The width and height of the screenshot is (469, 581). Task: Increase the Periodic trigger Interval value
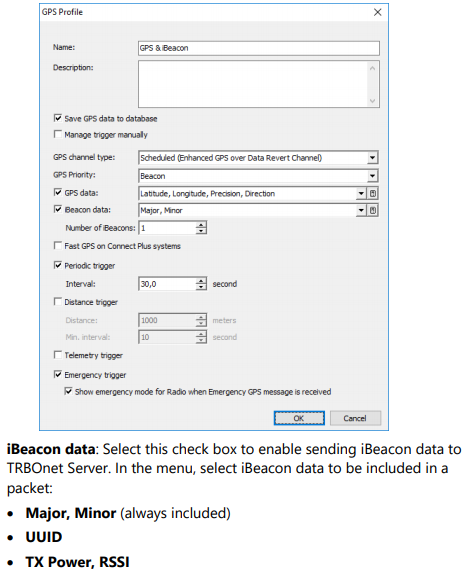click(201, 281)
